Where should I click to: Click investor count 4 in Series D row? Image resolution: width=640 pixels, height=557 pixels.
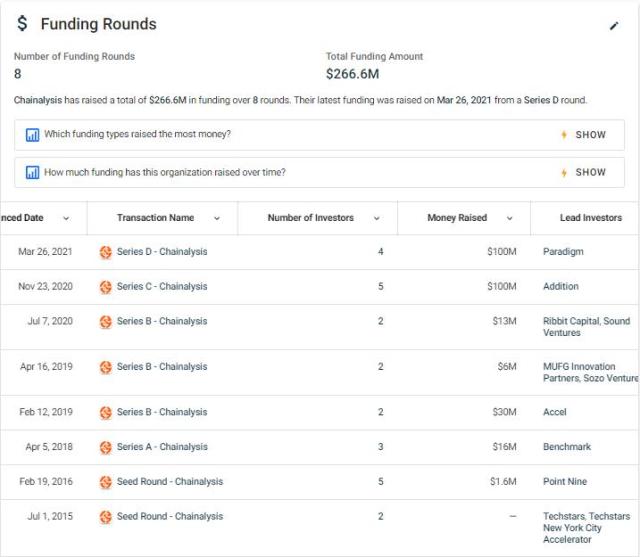click(x=380, y=252)
